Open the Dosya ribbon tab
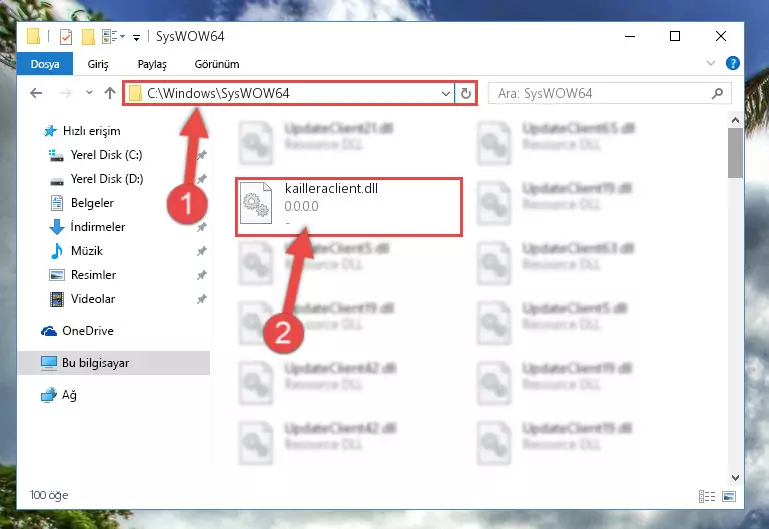Screen dimensions: 769x529 [45, 64]
